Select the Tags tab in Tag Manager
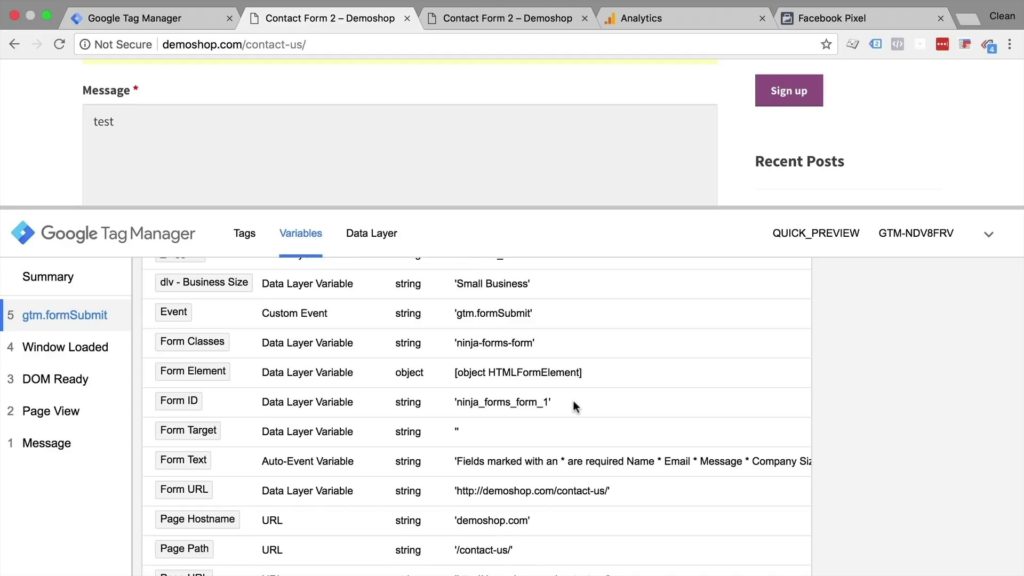Viewport: 1024px width, 576px height. pyautogui.click(x=244, y=233)
